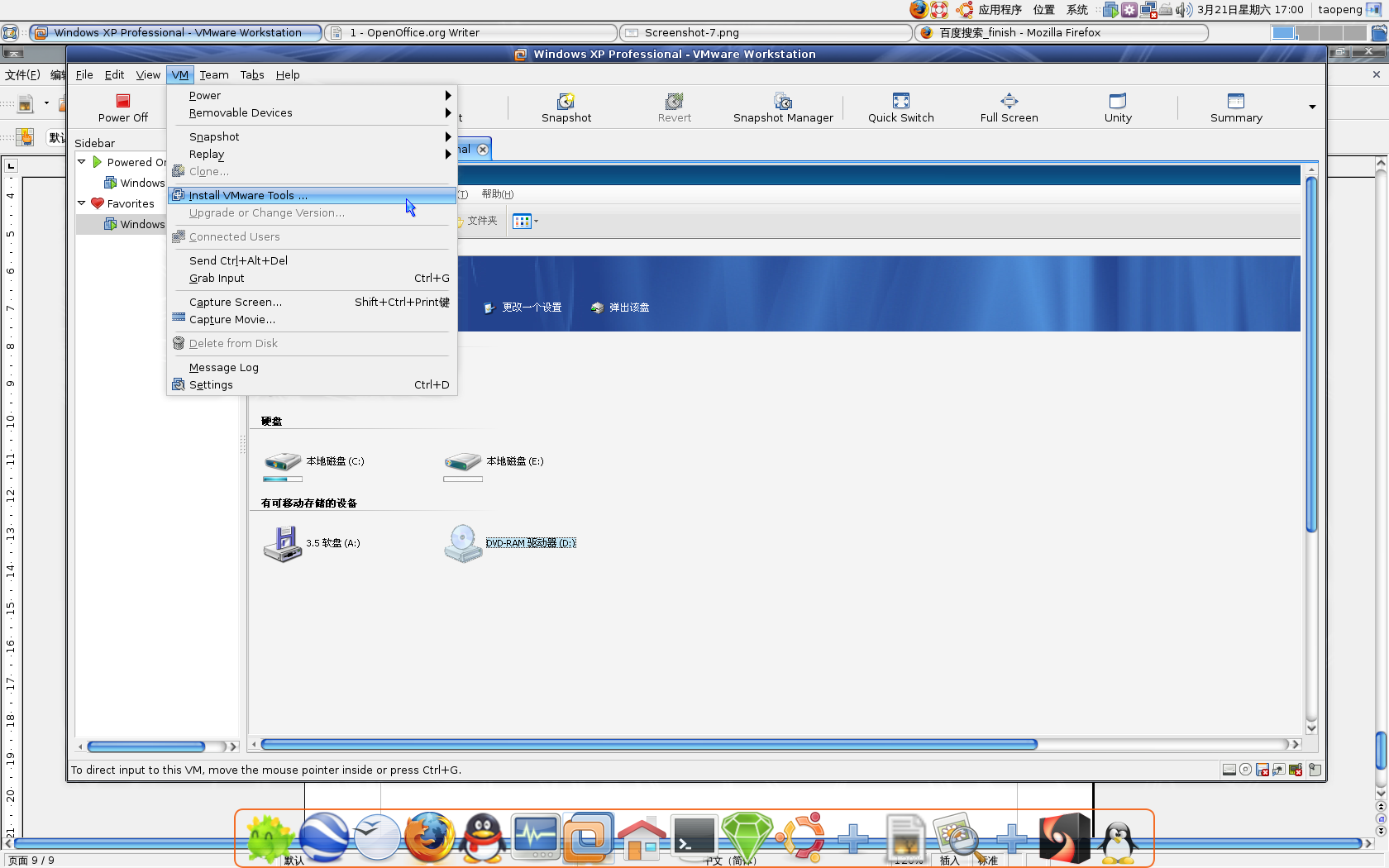Open Snapshot Manager from the toolbar
This screenshot has height=868, width=1389.
[783, 107]
